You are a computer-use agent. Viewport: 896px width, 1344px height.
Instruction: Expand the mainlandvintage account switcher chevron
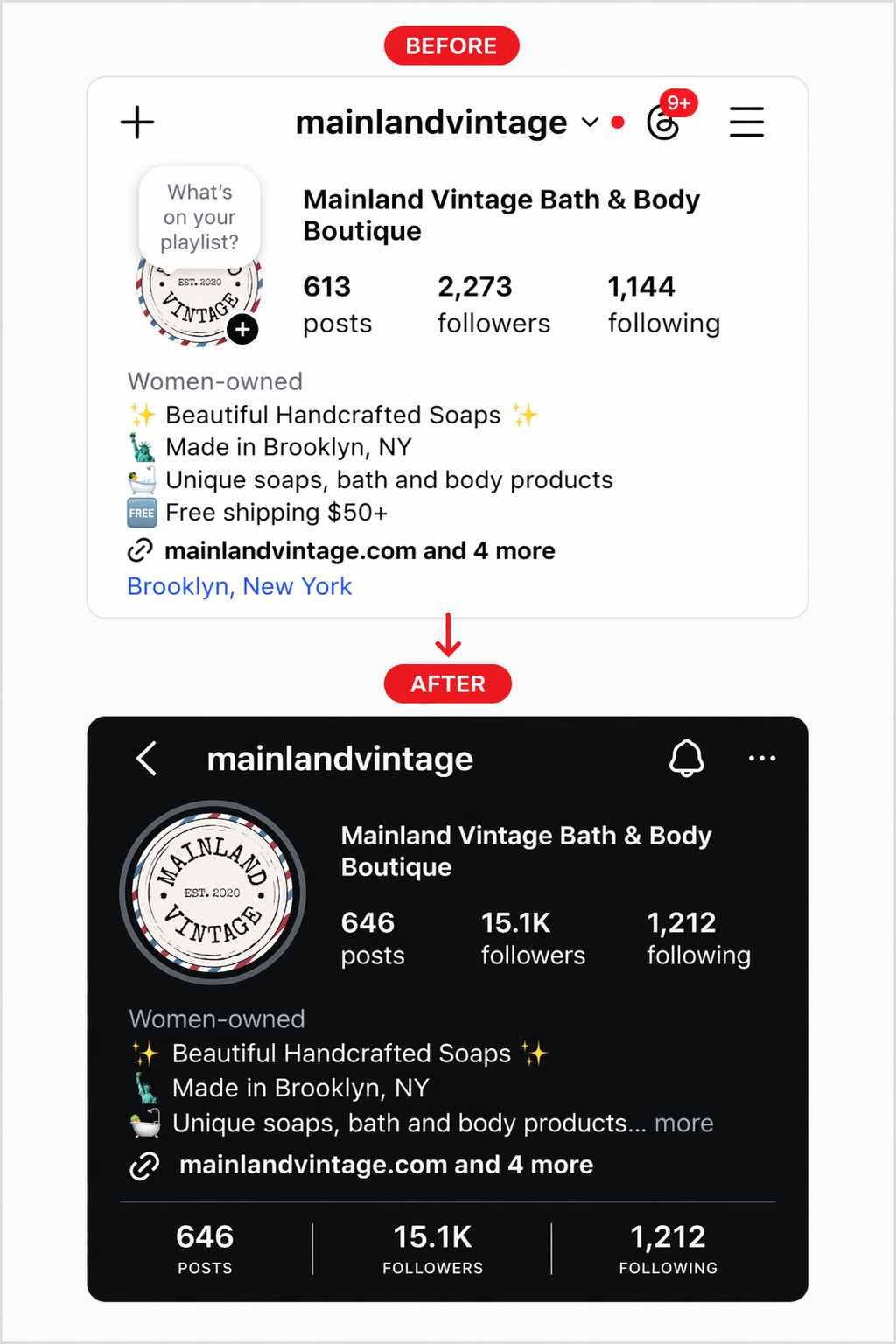[591, 122]
